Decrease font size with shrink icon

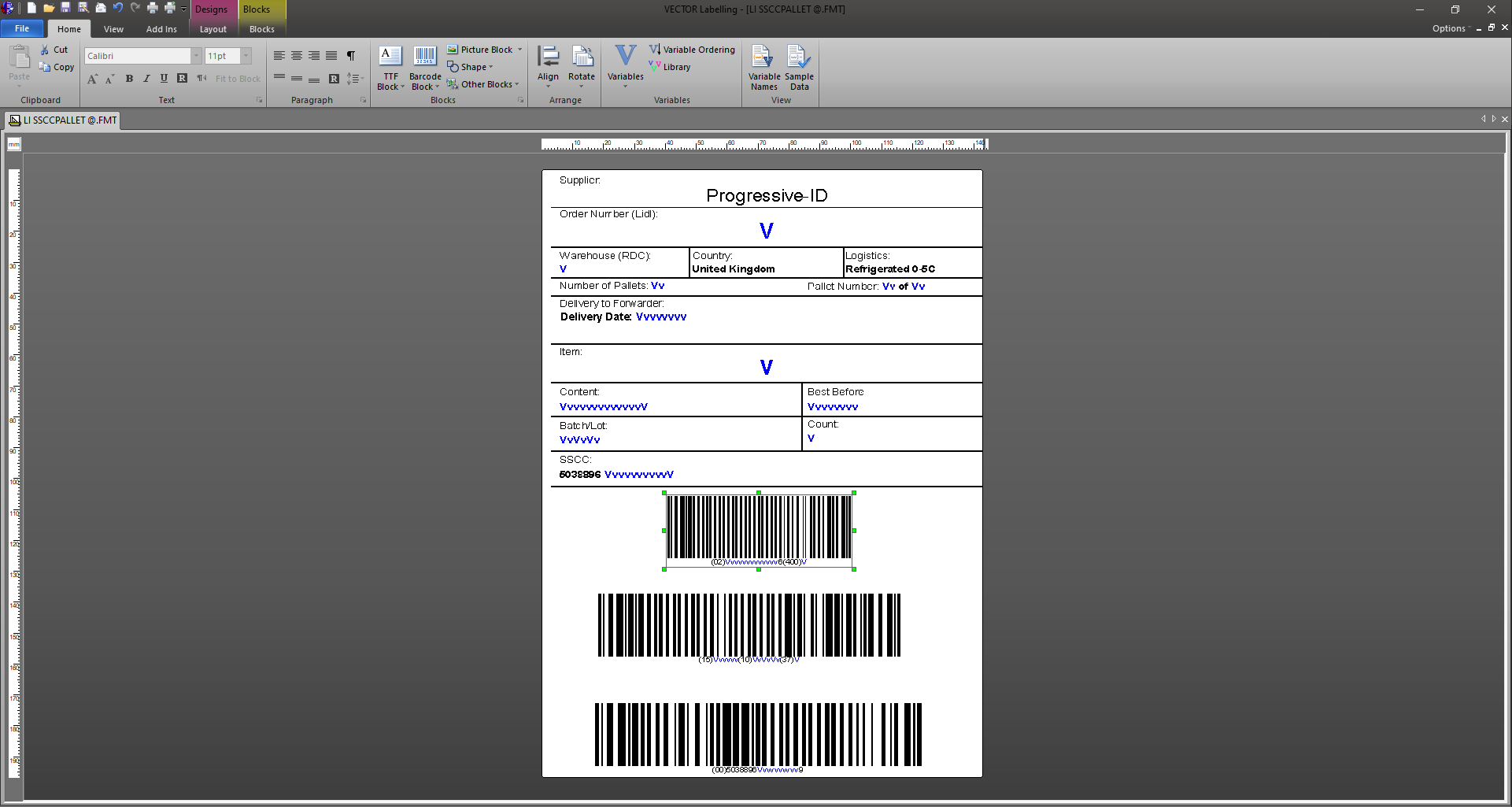pyautogui.click(x=110, y=79)
